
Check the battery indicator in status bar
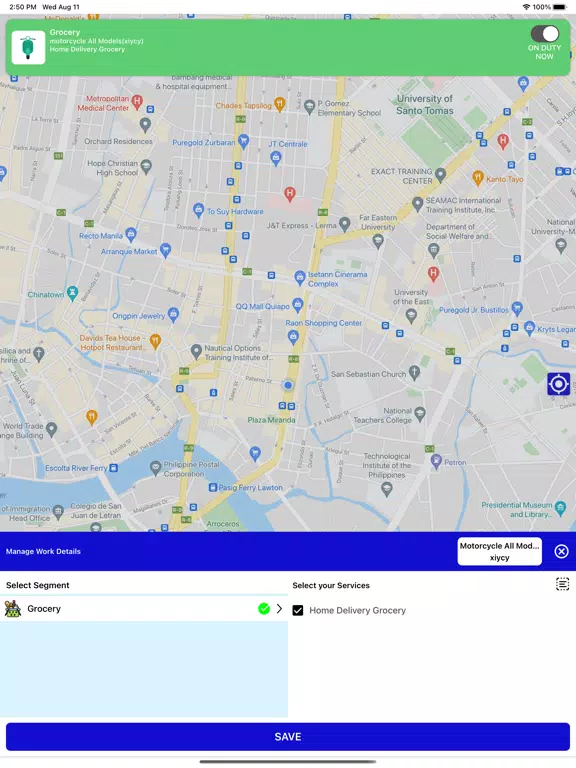pos(560,7)
